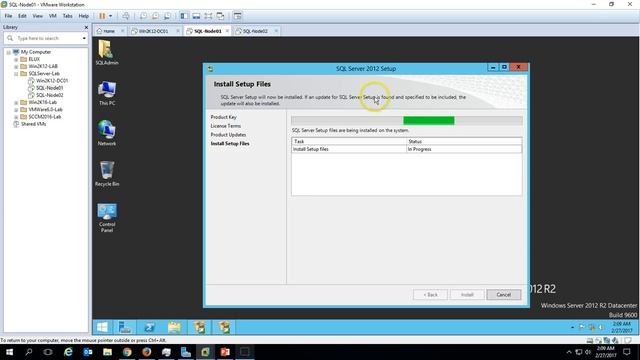Click the Take Snapshot toolbar icon
Viewport: 640px width, 360px height.
(x=143, y=16)
